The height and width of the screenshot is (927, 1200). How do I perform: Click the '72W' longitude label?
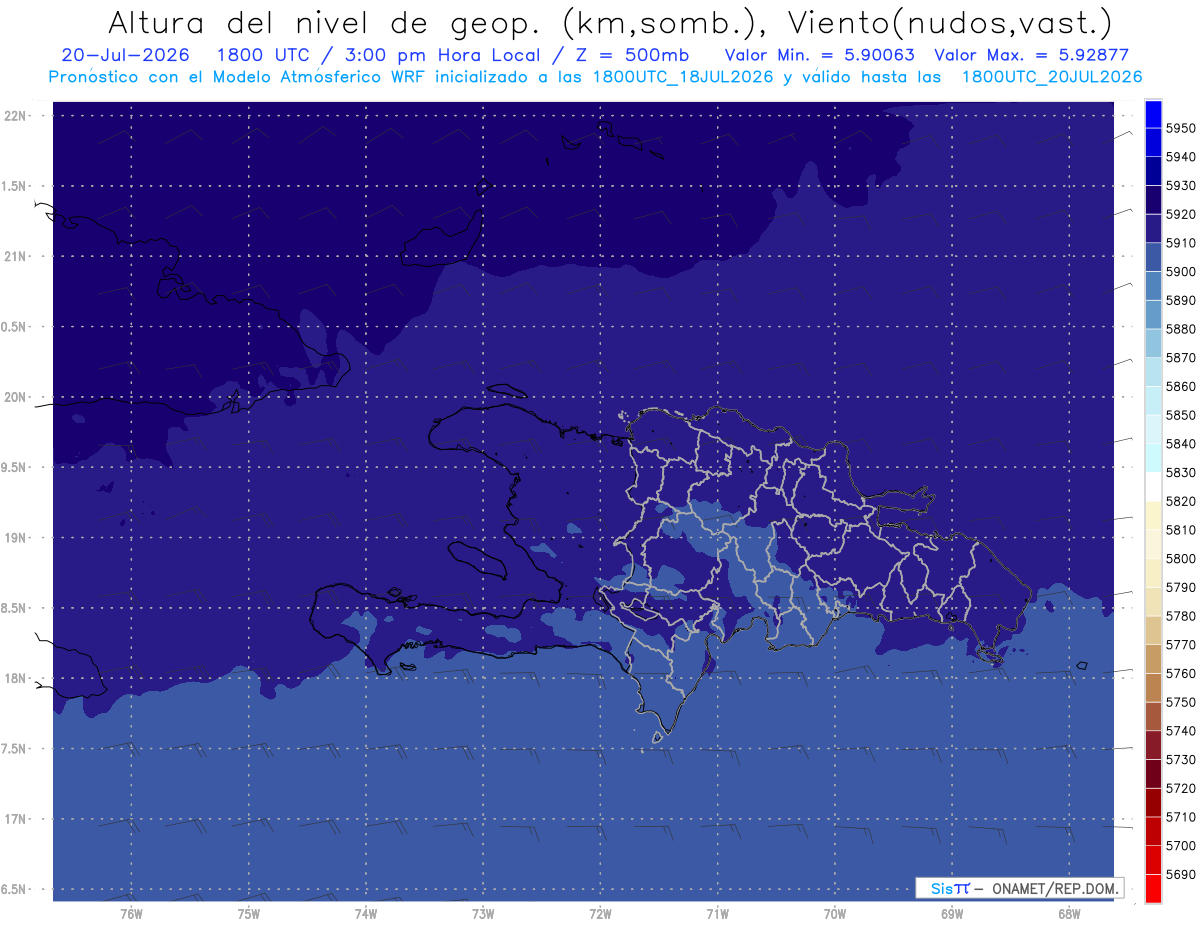pyautogui.click(x=600, y=913)
